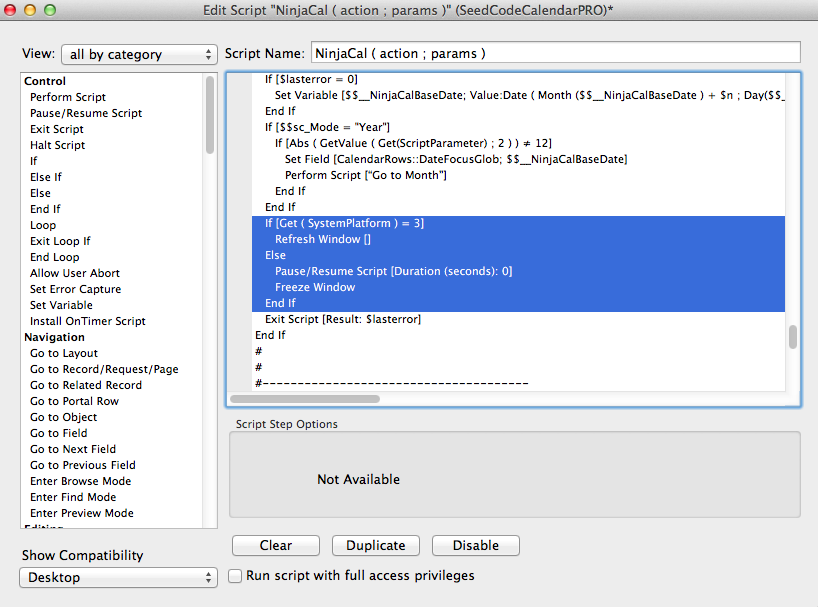Select Pause/Resume Script in the step list
Viewport: 818px width, 607px height.
pyautogui.click(x=86, y=113)
